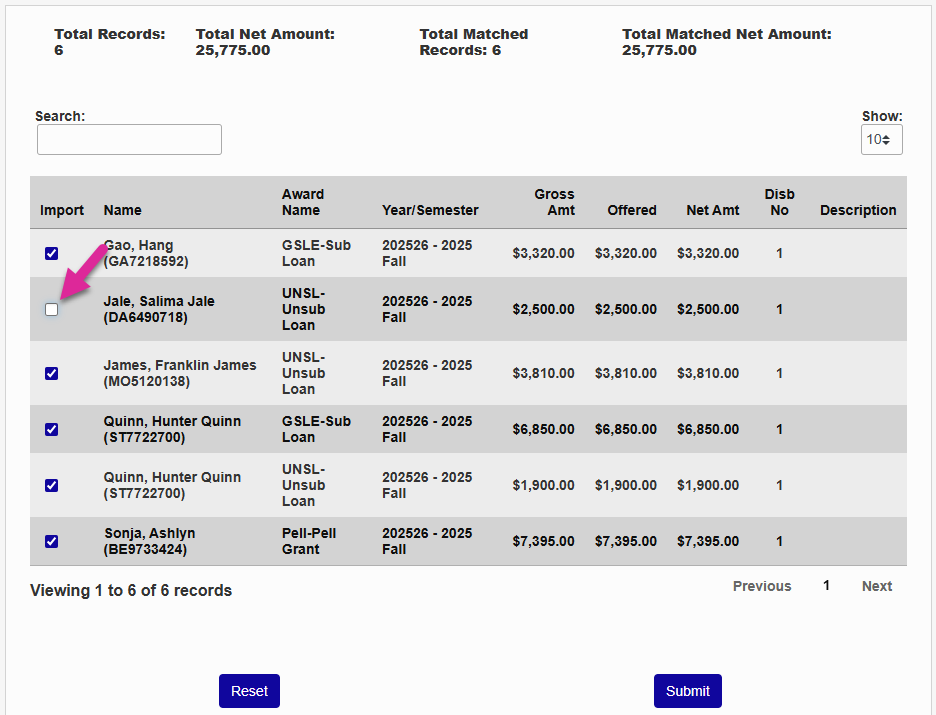Sort by the Gross Amt column header
The image size is (936, 715).
pyautogui.click(x=554, y=203)
